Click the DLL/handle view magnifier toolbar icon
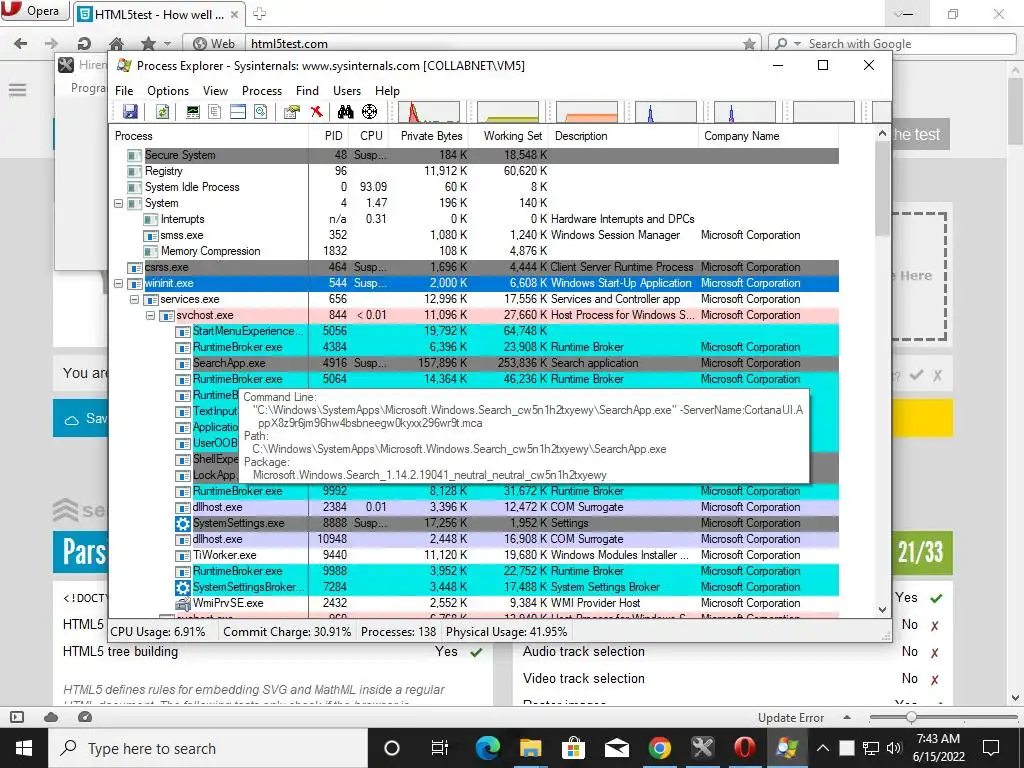Viewport: 1024px width, 768px height. [261, 112]
